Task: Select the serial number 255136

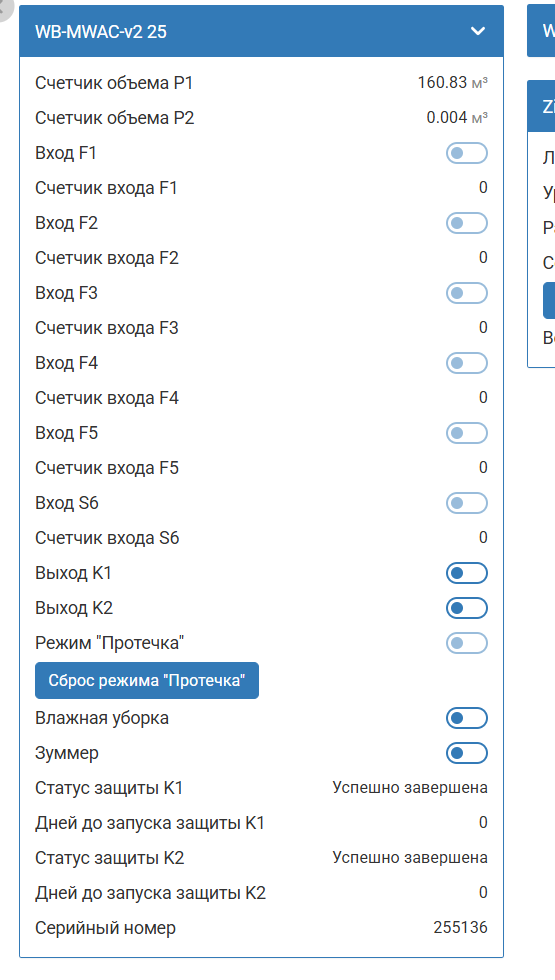Action: click(x=461, y=928)
